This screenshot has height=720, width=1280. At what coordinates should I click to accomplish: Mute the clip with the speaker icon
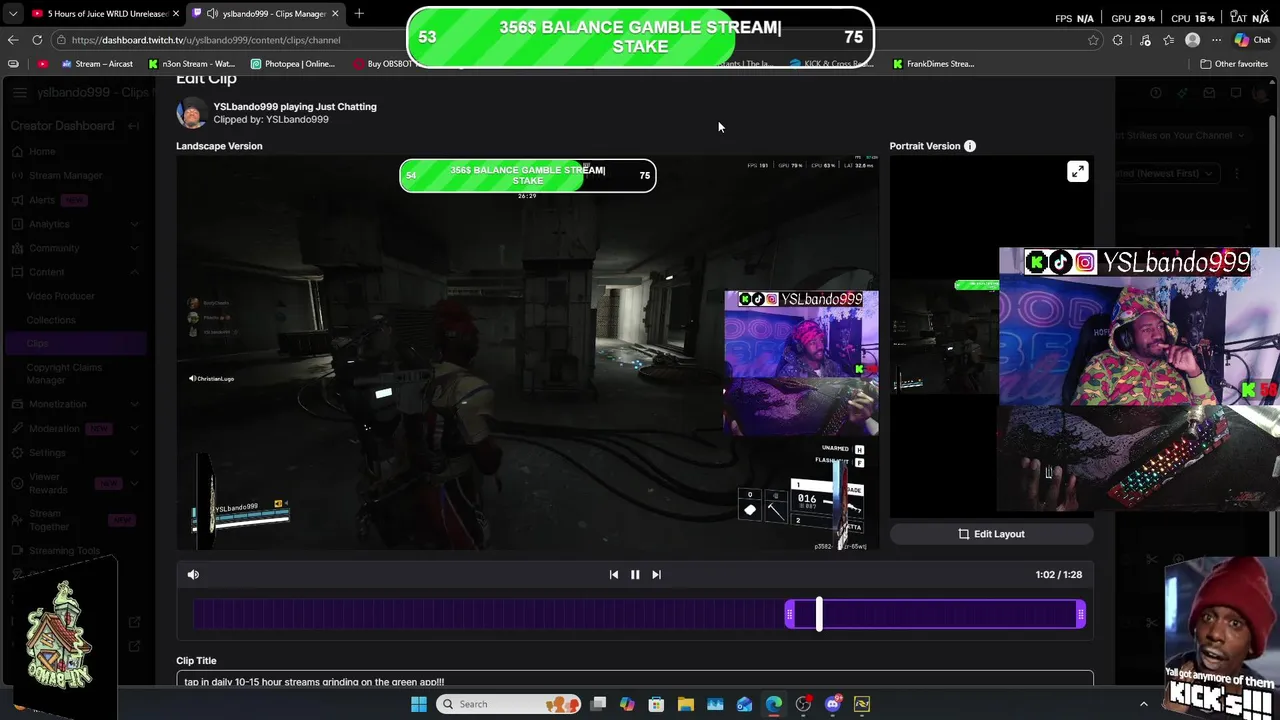[x=193, y=574]
